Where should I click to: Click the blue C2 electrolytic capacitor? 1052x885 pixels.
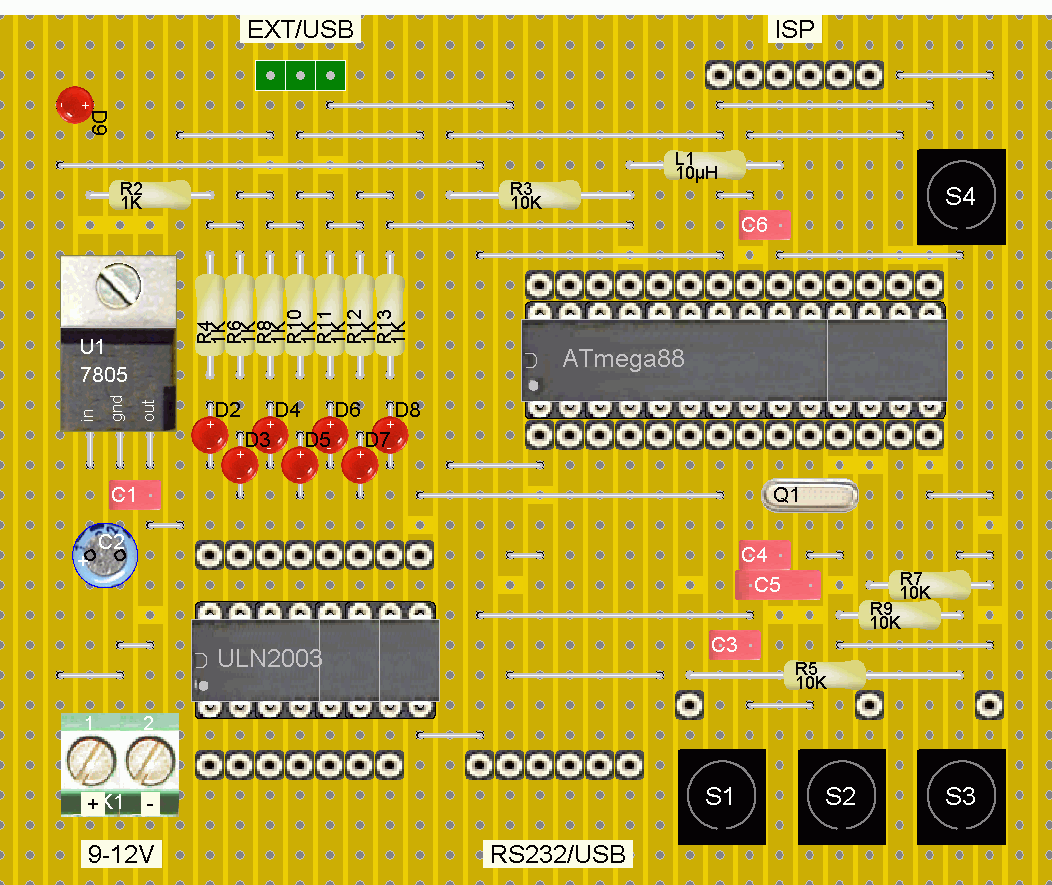click(105, 556)
